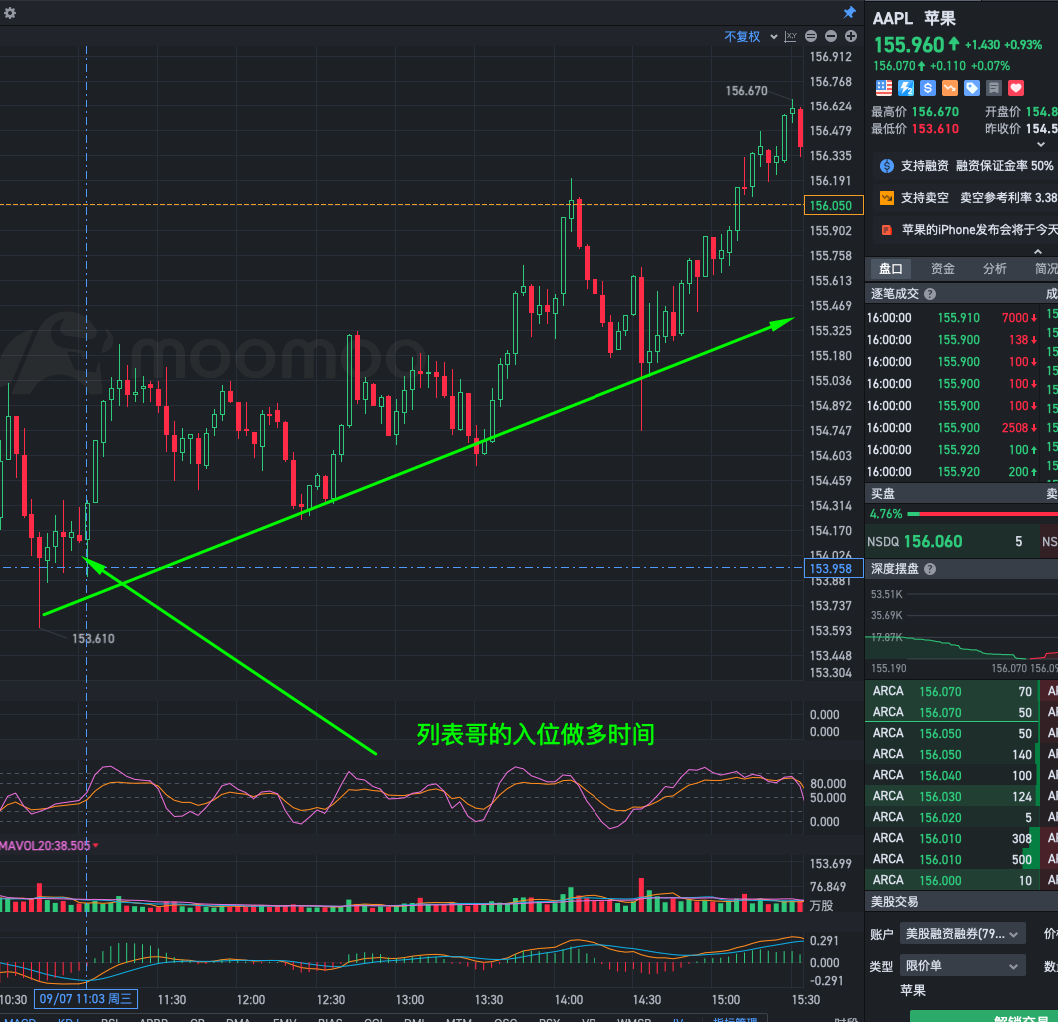Screen dimensions: 1058x1022
Task: Select ARCA bid 156.030 row
Action: click(951, 797)
